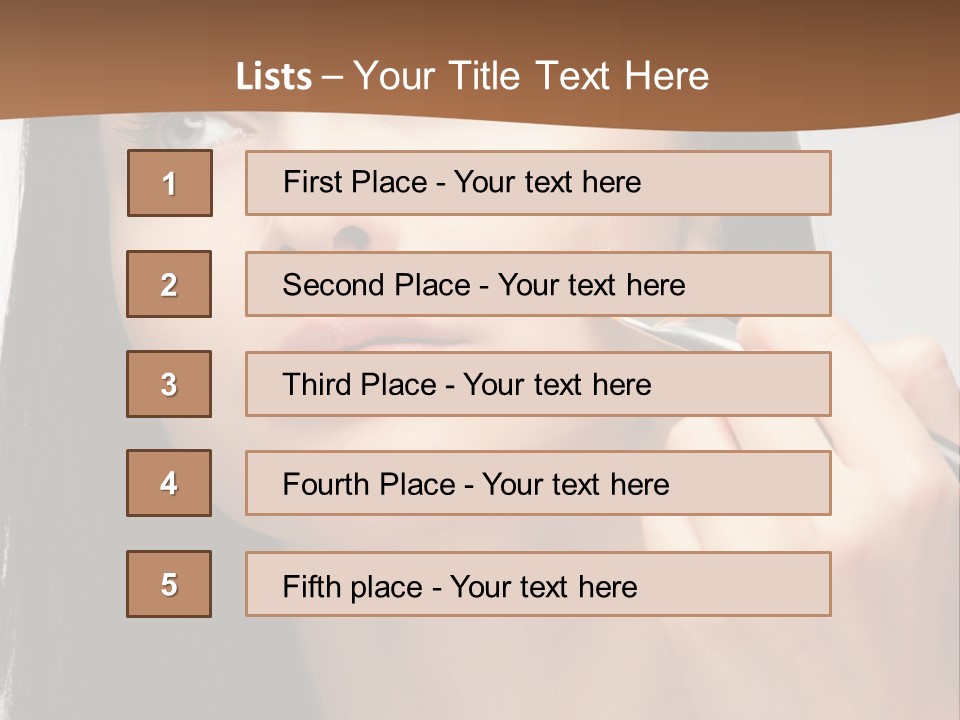
Task: Click the words 'Fifth place'
Action: (353, 587)
